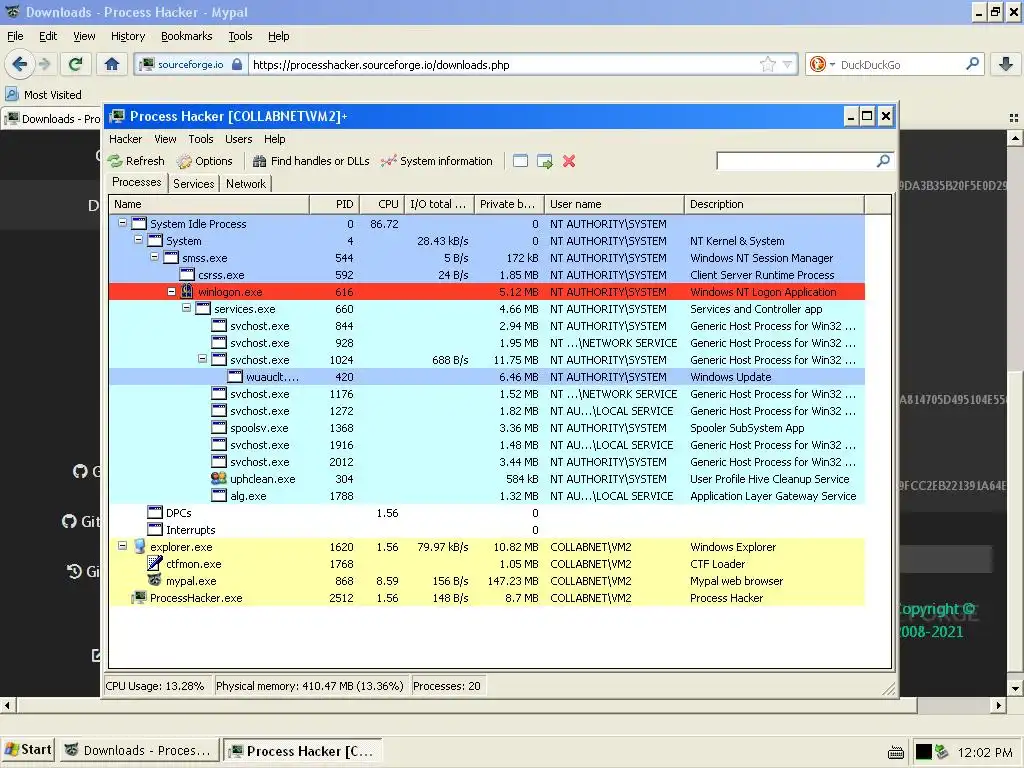Select DPCs row
This screenshot has width=1024, height=768.
coord(487,513)
